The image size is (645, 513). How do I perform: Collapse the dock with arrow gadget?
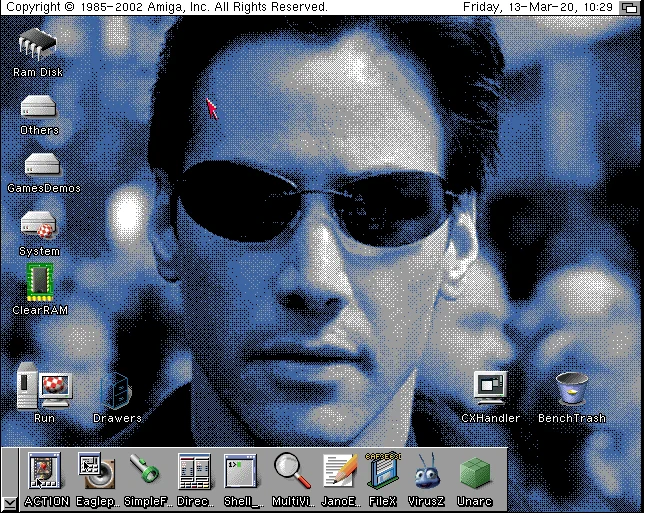tap(10, 504)
